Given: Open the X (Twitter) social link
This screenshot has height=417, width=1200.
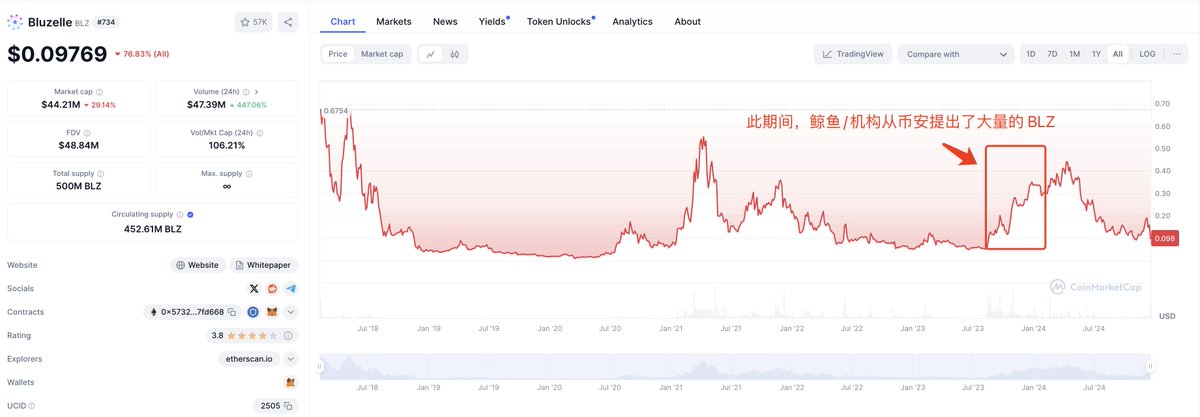Looking at the screenshot, I should pyautogui.click(x=254, y=288).
